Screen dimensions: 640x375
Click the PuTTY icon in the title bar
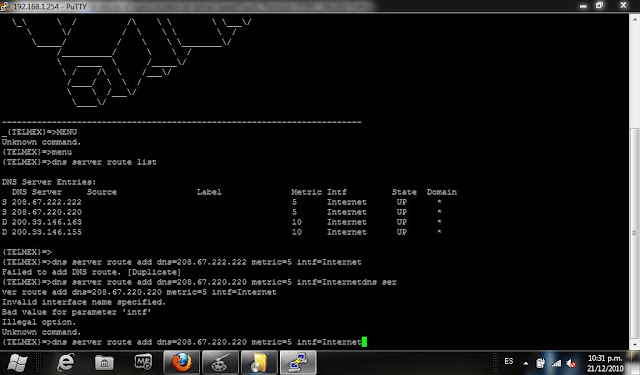tap(5, 6)
